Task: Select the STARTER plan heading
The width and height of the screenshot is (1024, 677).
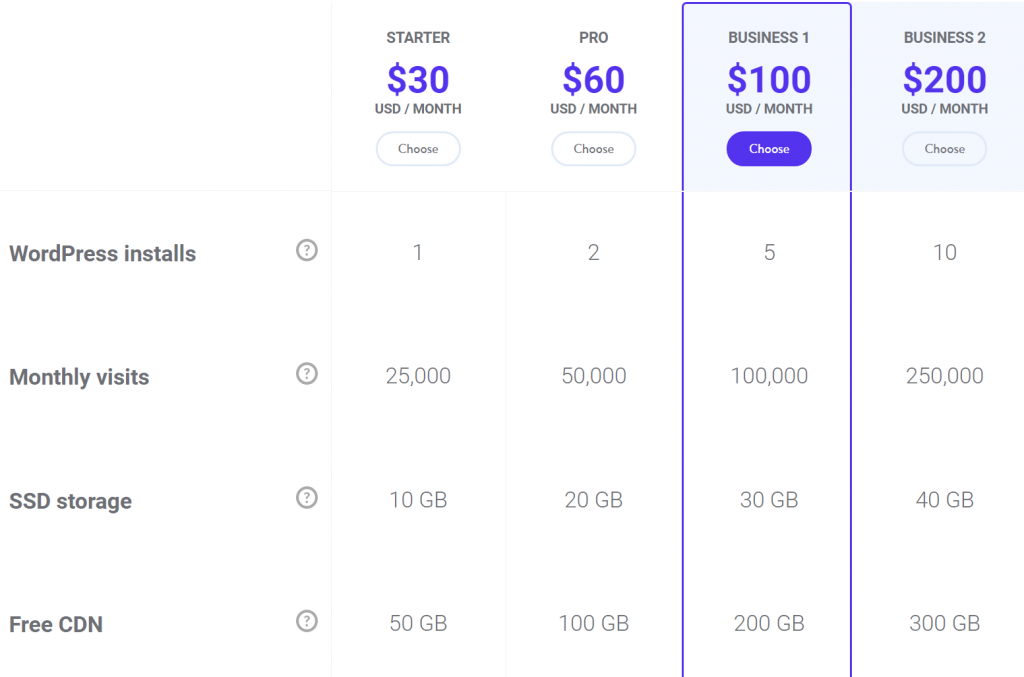Action: coord(418,38)
